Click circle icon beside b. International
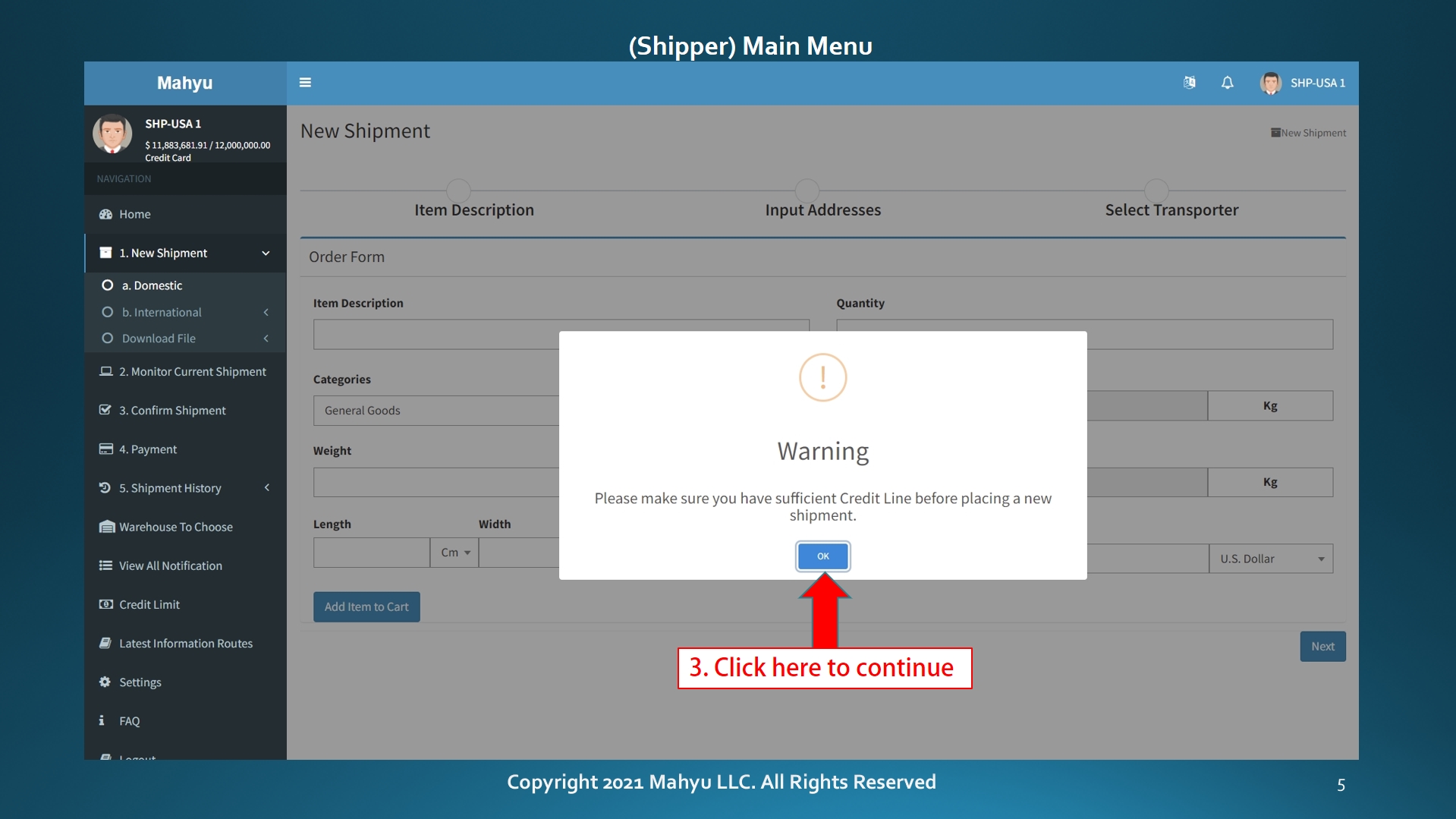This screenshot has width=1456, height=819. [x=107, y=312]
